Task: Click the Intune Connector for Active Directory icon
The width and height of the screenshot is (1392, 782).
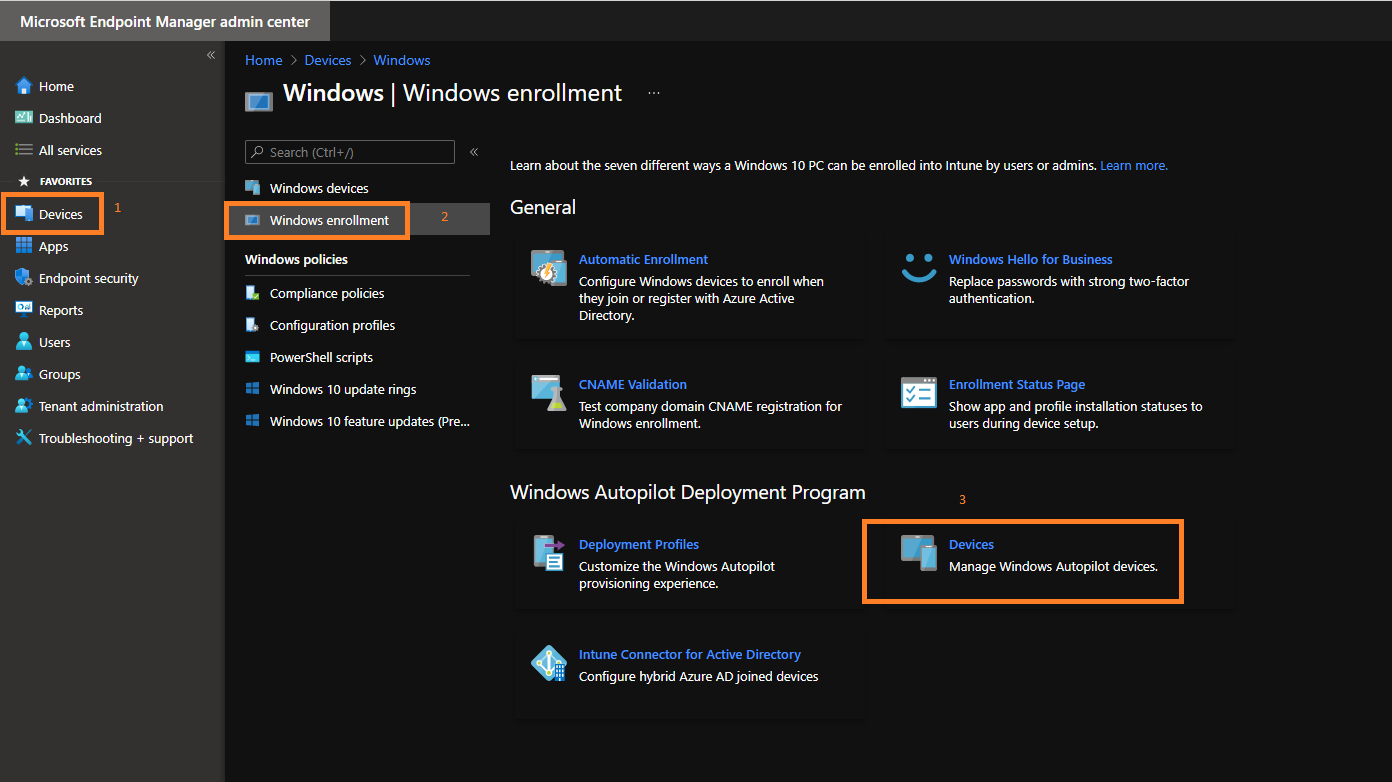Action: coord(549,663)
